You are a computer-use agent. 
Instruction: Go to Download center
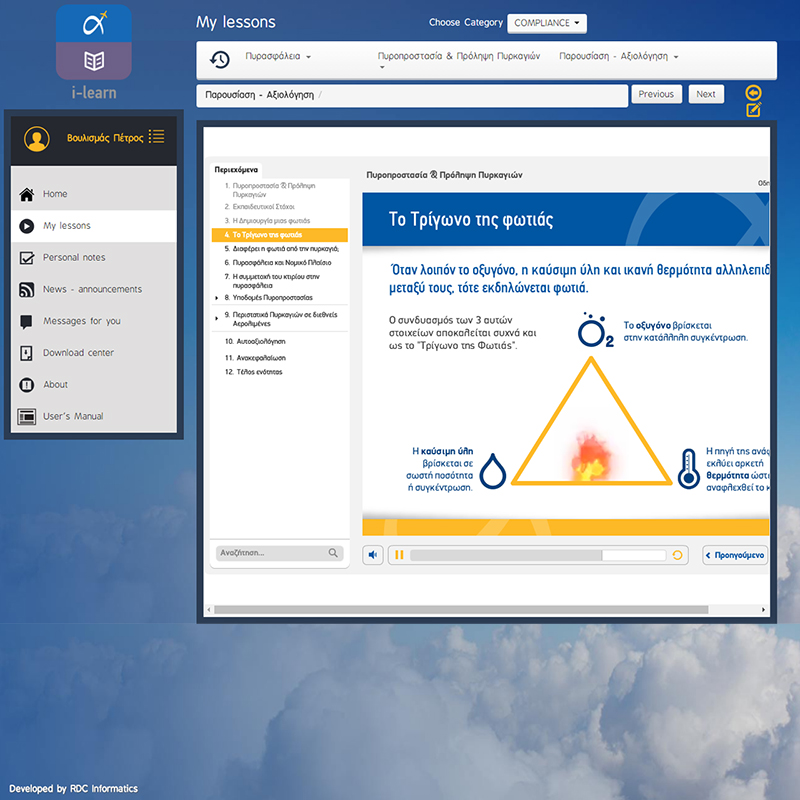78,353
